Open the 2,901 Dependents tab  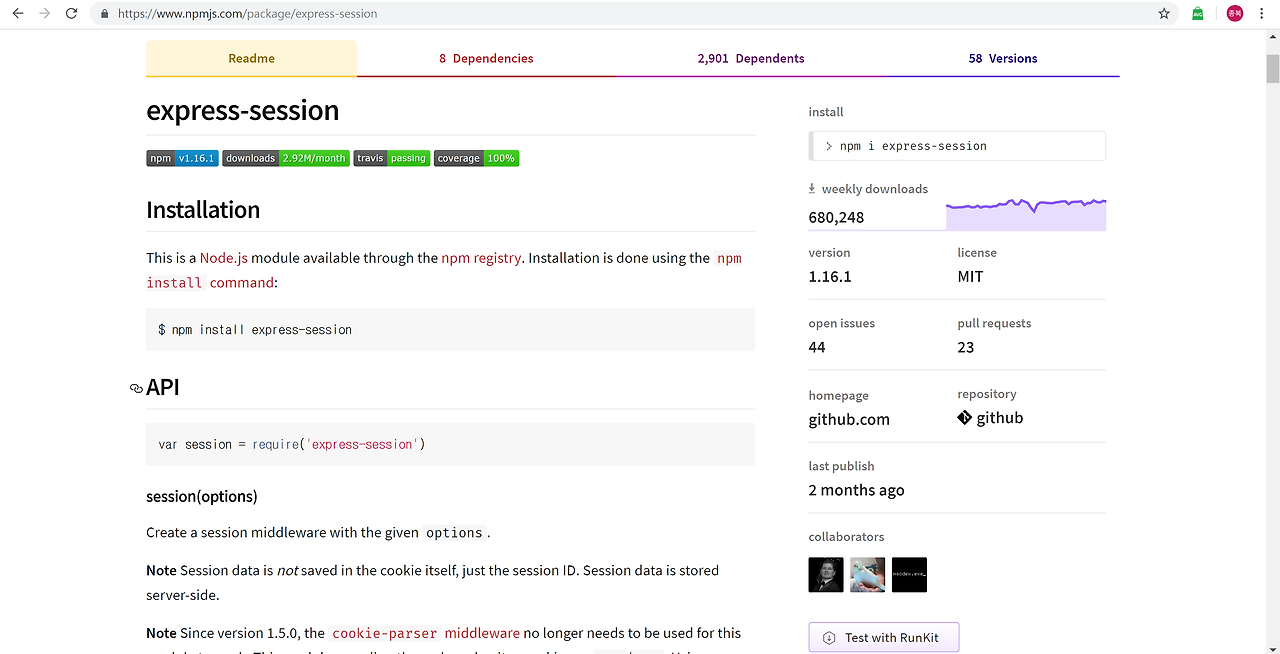(x=751, y=58)
